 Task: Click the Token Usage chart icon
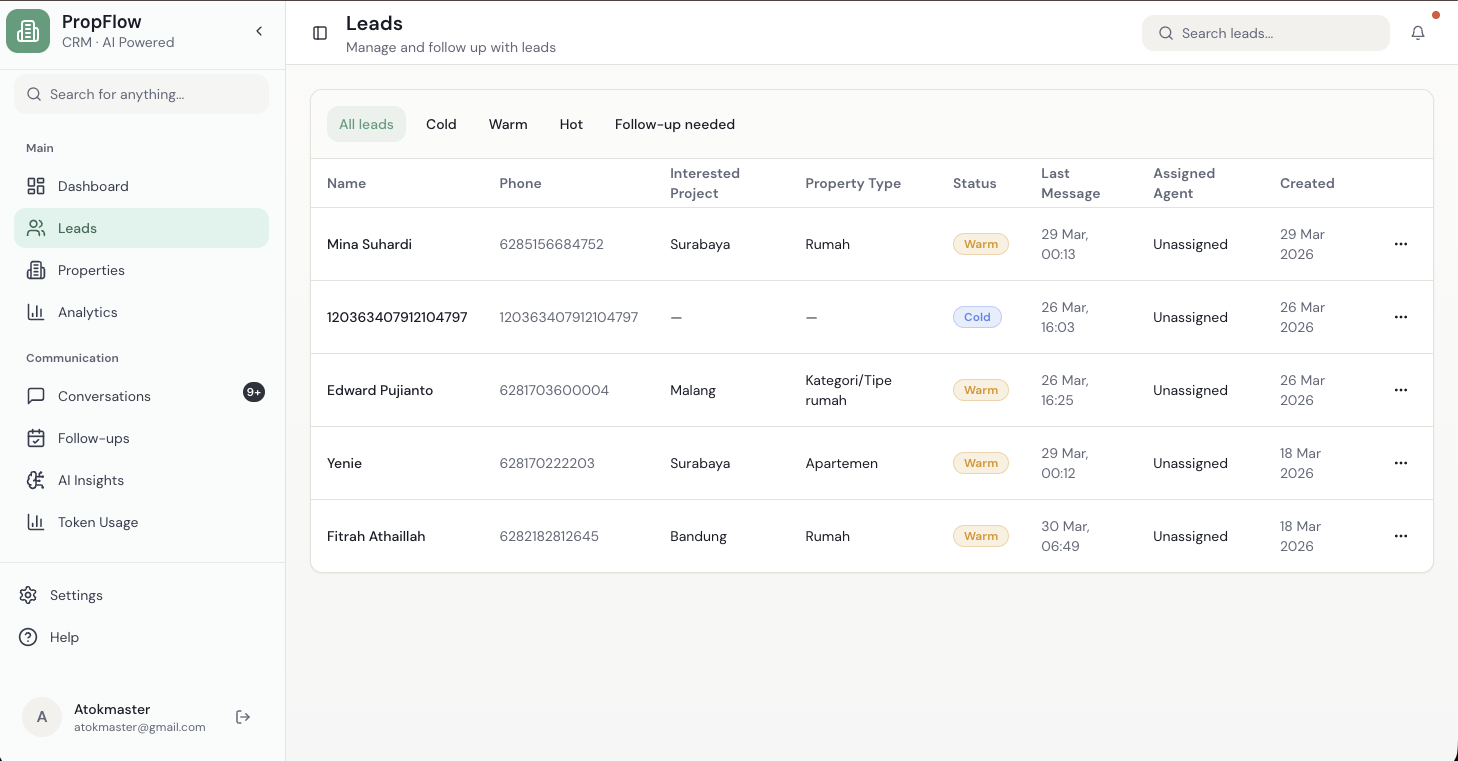[x=36, y=522]
